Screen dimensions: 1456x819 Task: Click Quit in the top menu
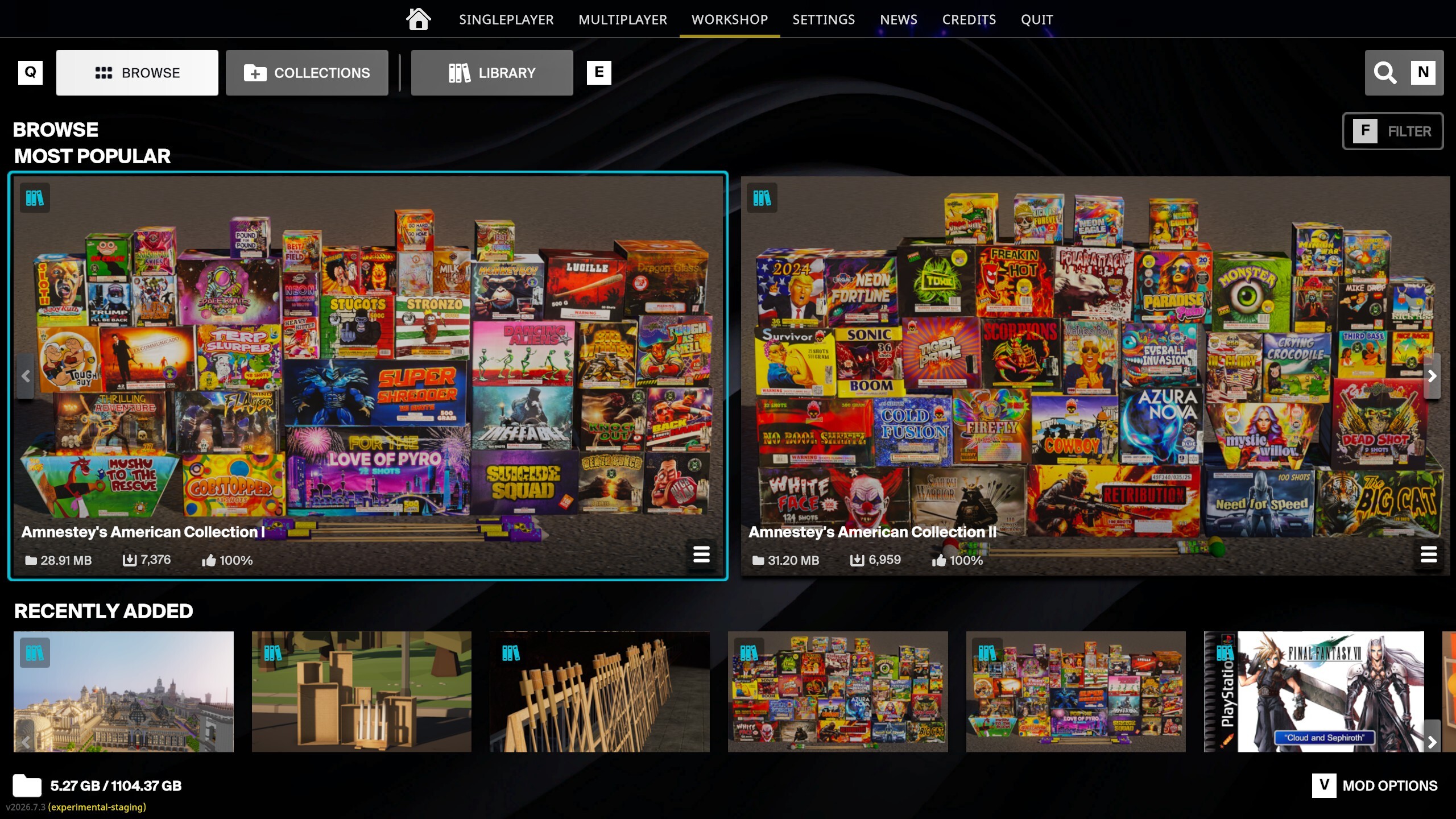pos(1037,19)
